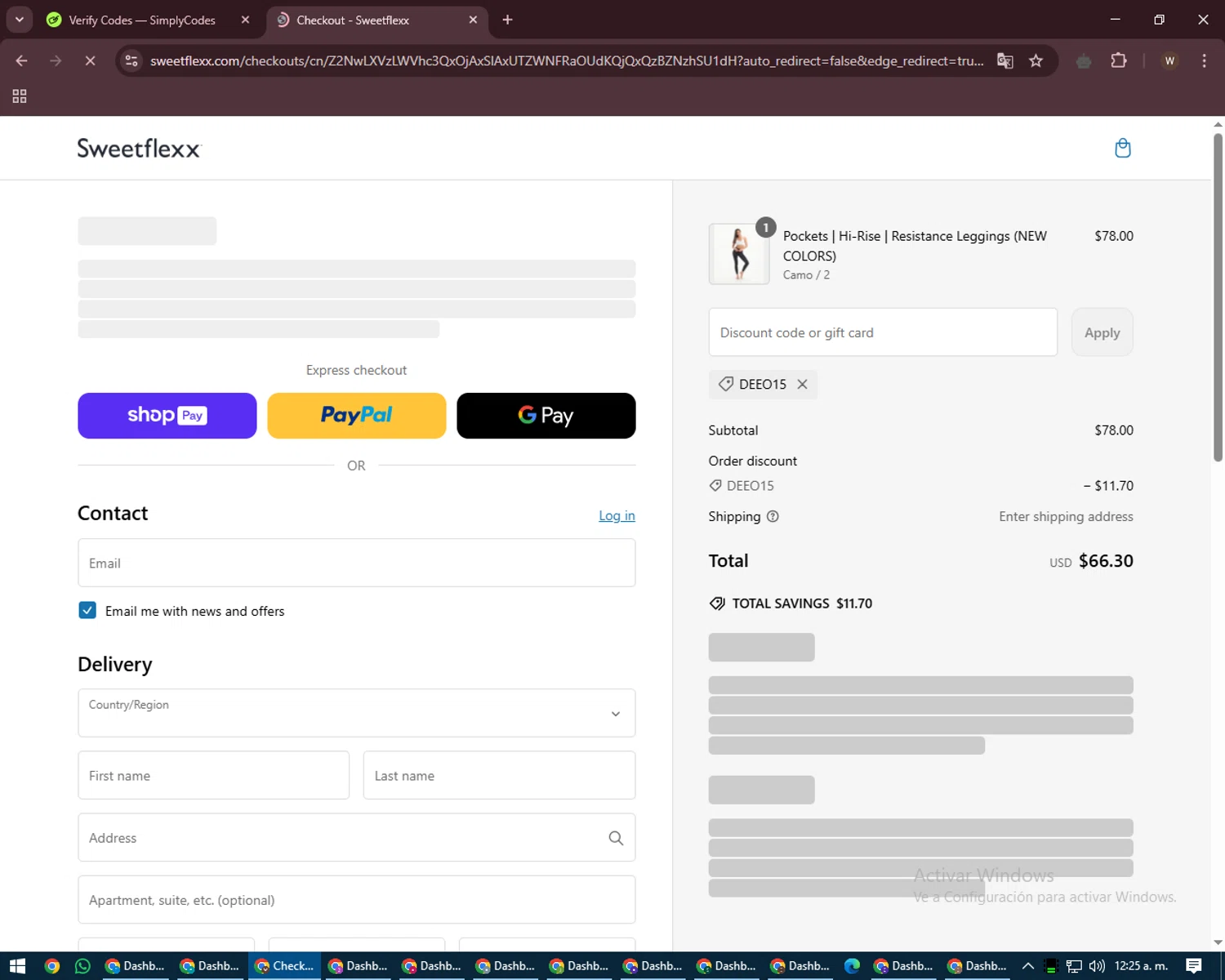1225x980 pixels.
Task: Click the product title Pockets Hi-Rise Resistance Leggings
Action: pyautogui.click(x=915, y=246)
